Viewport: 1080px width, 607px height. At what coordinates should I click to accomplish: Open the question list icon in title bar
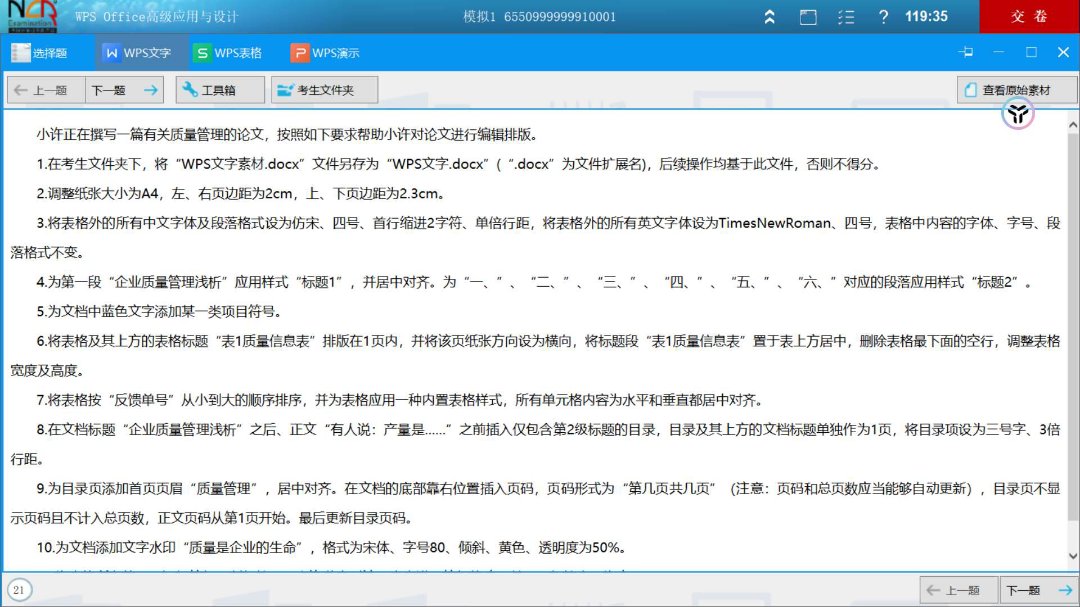(846, 17)
